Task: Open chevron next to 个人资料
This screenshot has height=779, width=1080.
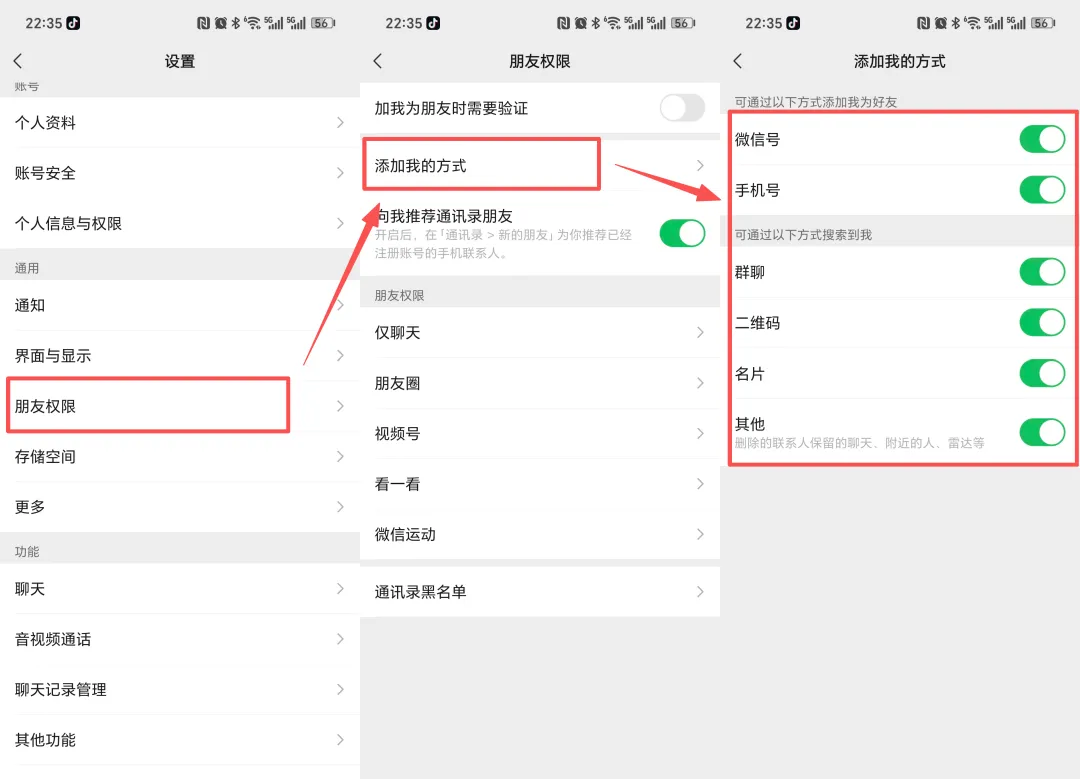Action: (340, 123)
